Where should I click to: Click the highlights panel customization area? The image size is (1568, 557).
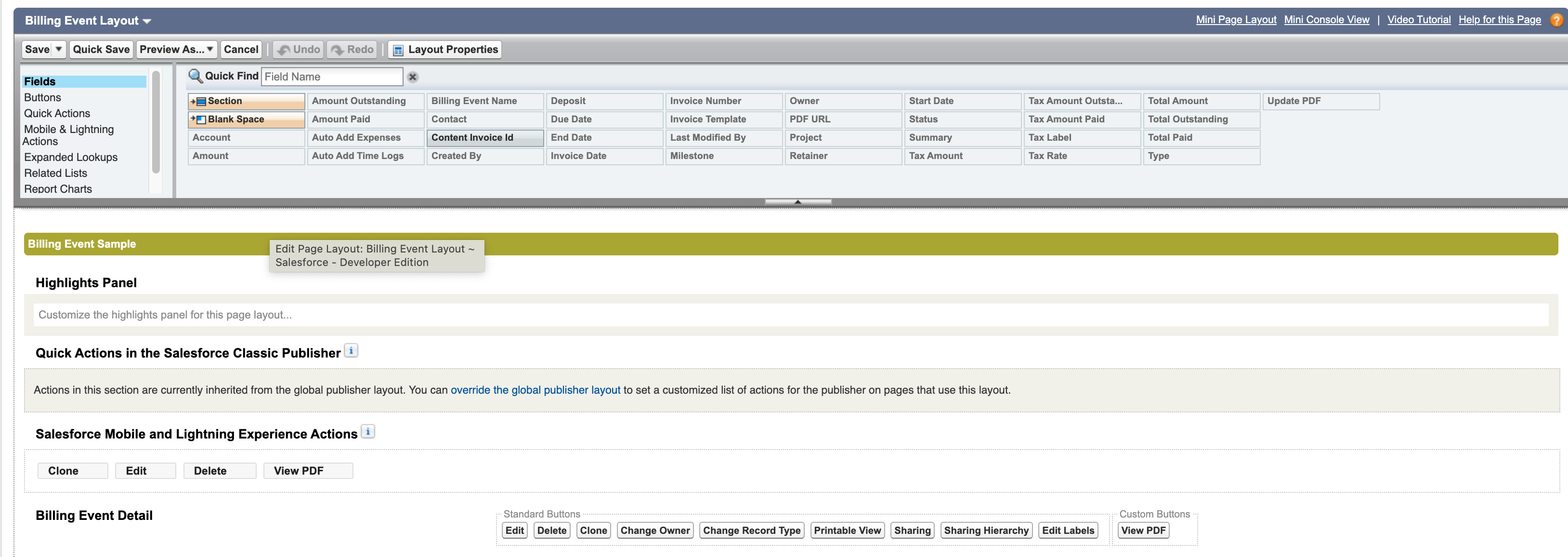(791, 315)
